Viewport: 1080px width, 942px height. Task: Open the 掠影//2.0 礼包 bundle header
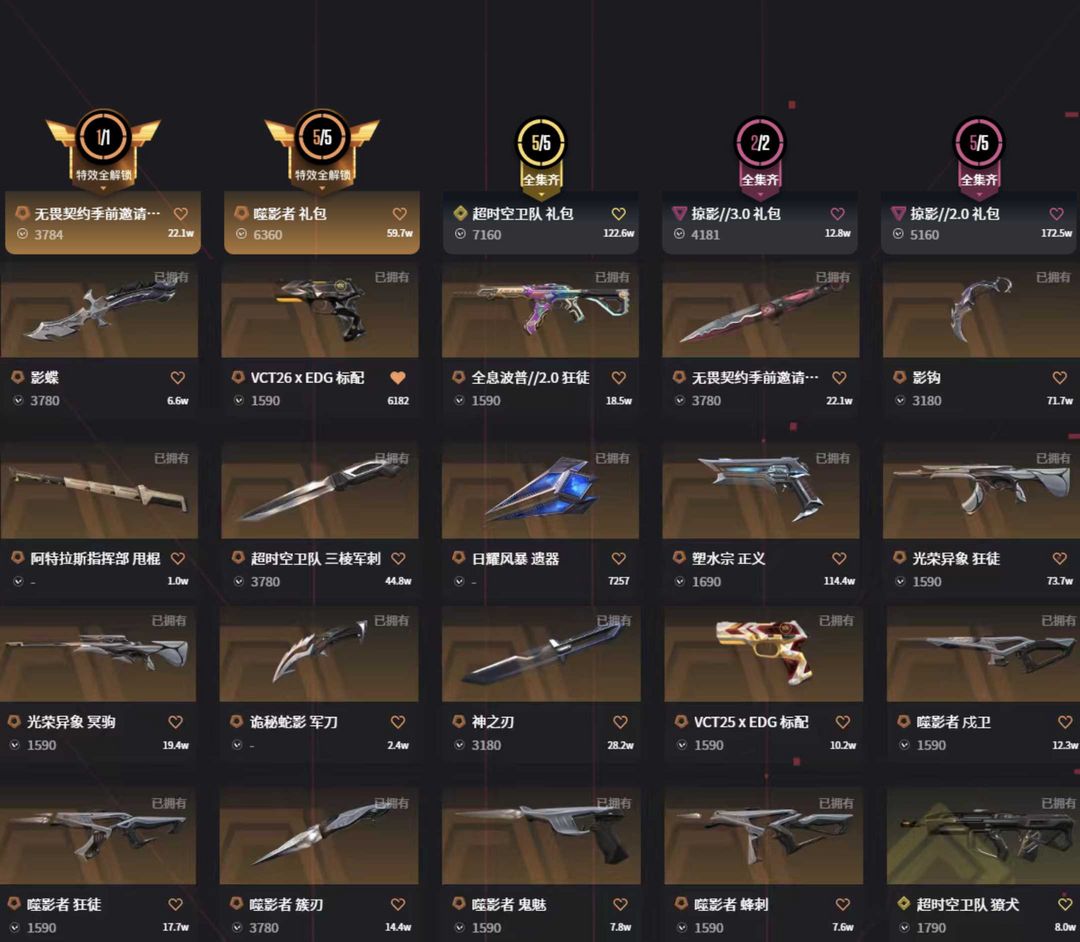click(x=980, y=222)
